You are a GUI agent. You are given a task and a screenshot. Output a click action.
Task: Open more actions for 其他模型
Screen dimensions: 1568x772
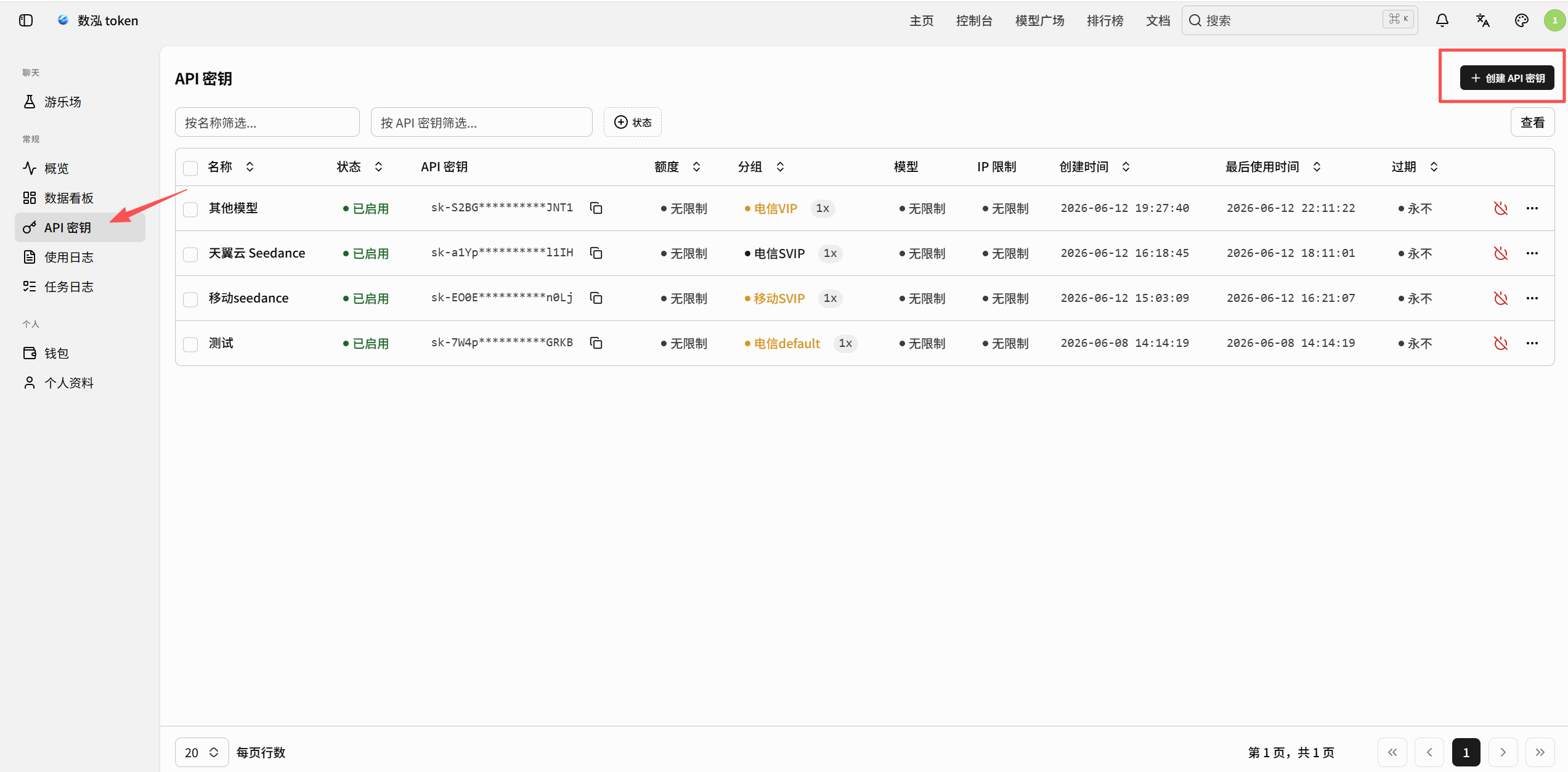[x=1532, y=208]
